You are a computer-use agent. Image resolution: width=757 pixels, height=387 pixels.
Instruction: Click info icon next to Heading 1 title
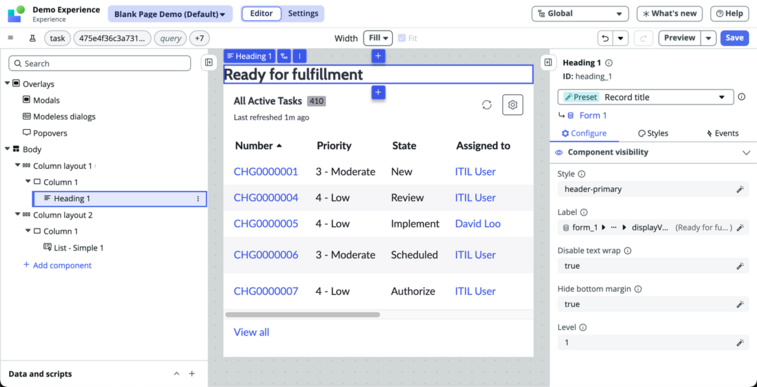pos(609,63)
